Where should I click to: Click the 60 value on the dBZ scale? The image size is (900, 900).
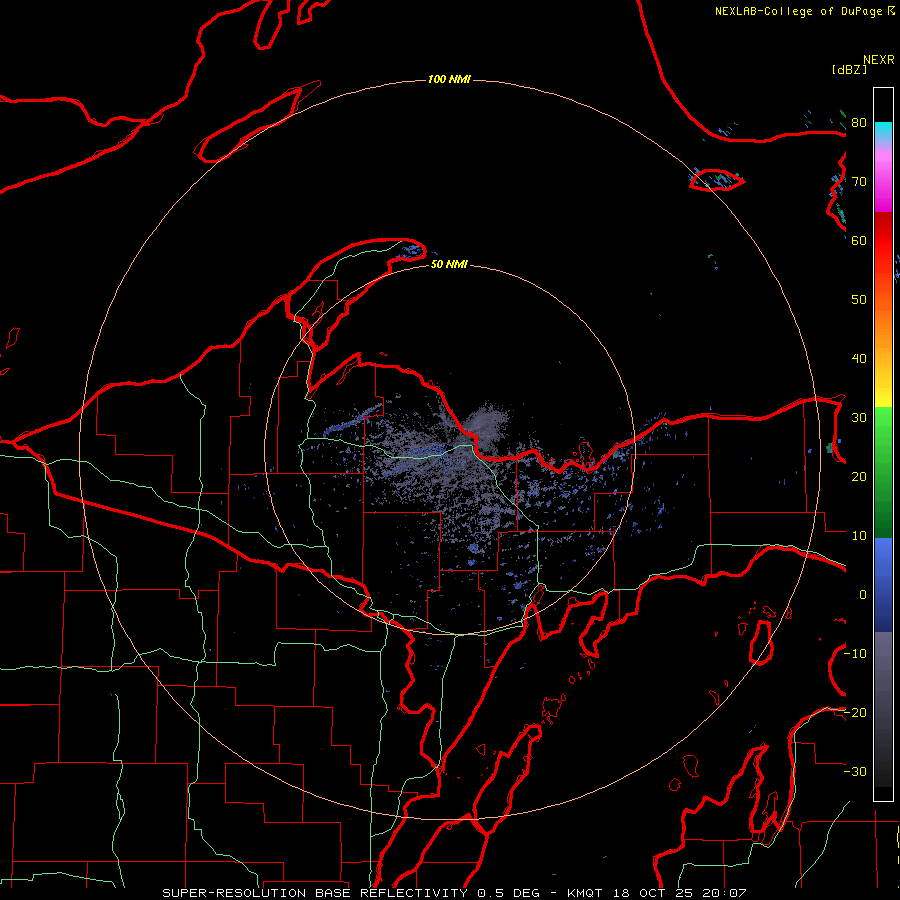tap(859, 240)
